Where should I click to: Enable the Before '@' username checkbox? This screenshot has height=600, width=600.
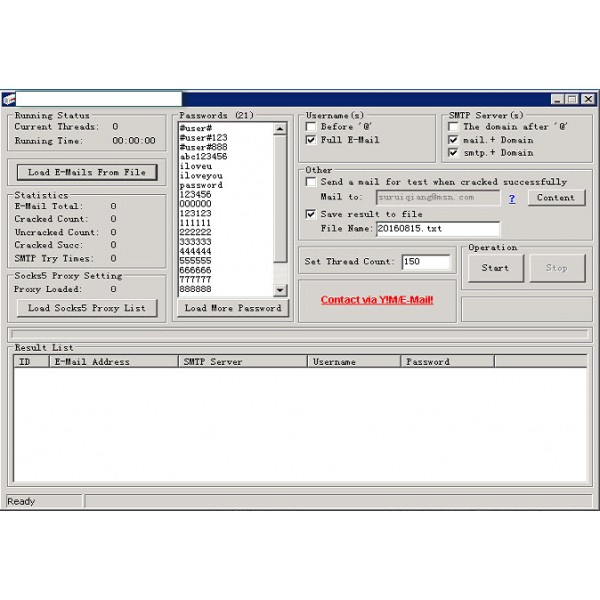(x=311, y=127)
